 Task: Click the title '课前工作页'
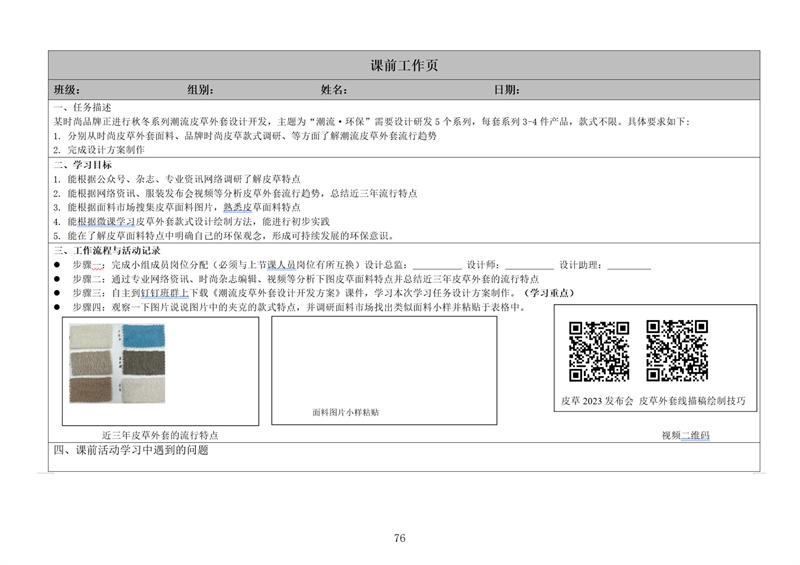coord(404,65)
